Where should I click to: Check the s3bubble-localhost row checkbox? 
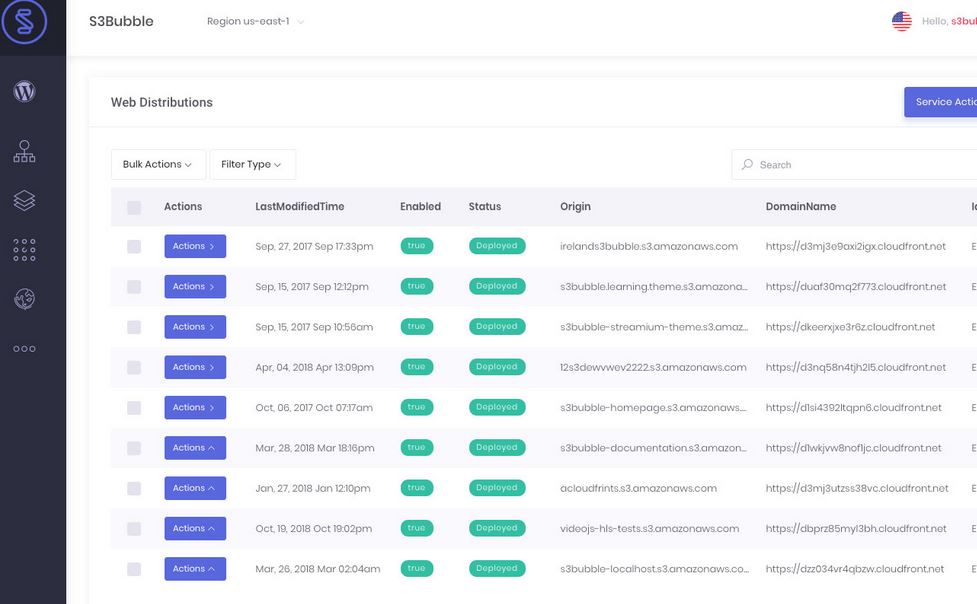click(x=134, y=569)
